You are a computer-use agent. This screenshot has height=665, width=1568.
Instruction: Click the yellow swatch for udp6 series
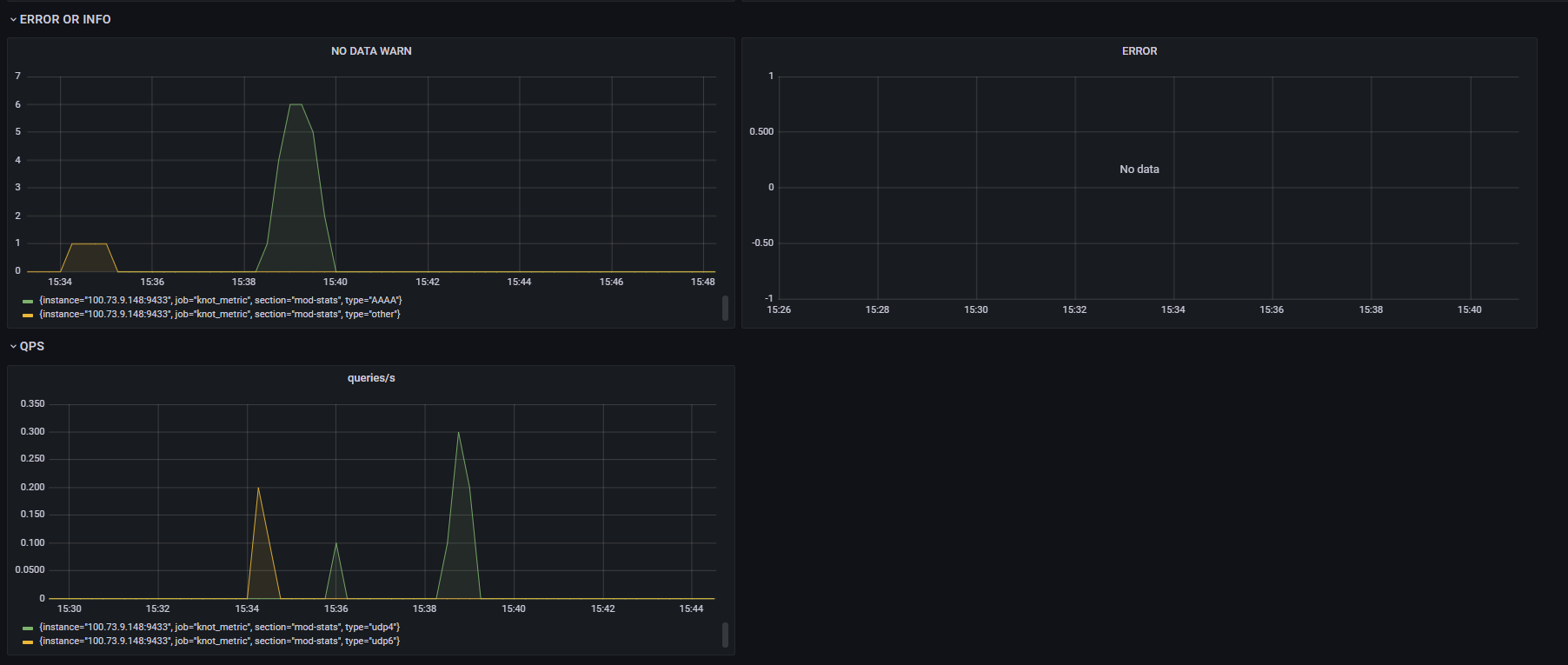pyautogui.click(x=28, y=642)
